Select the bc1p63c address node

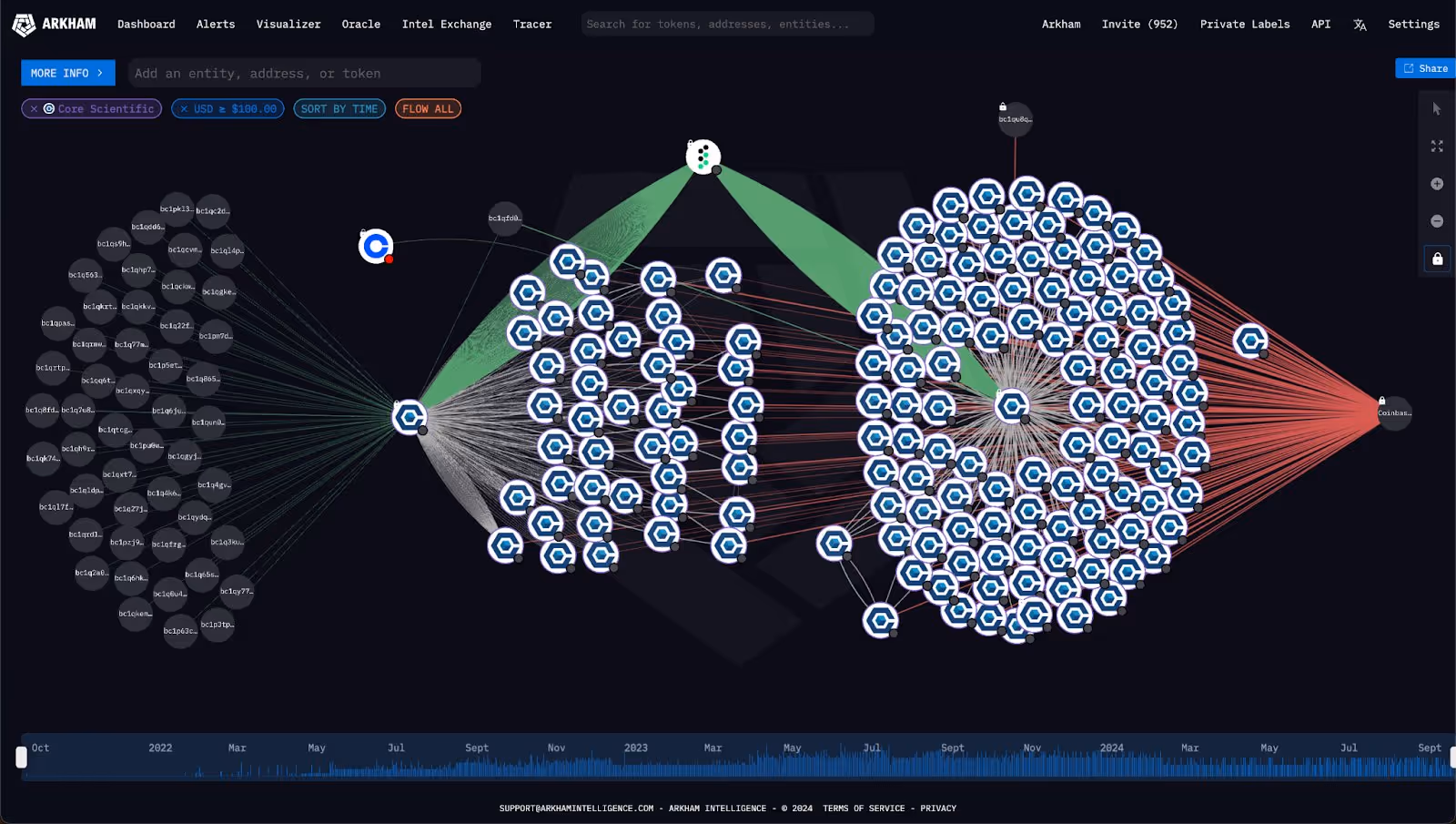pos(180,631)
